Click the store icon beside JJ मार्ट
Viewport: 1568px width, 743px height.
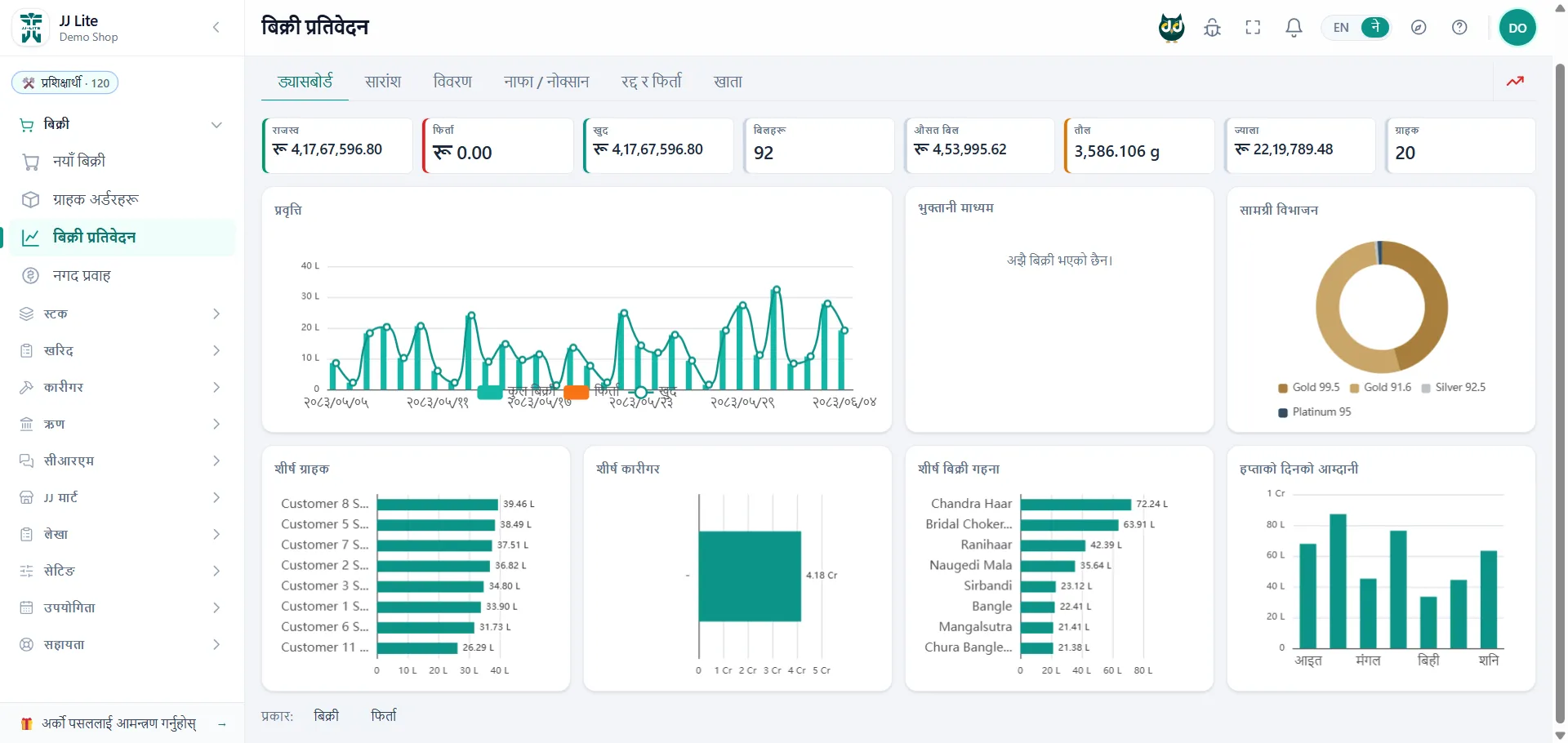26,497
